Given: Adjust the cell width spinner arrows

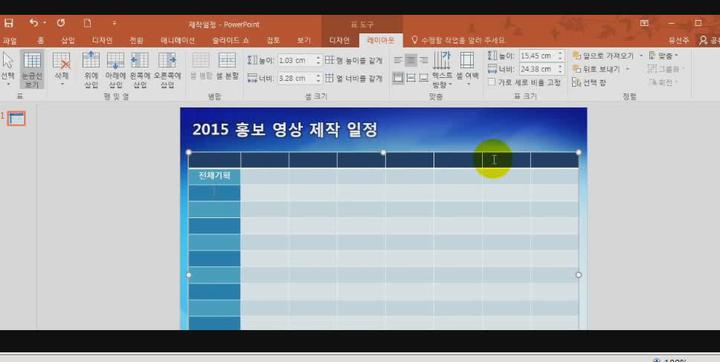Looking at the screenshot, I should [318, 78].
